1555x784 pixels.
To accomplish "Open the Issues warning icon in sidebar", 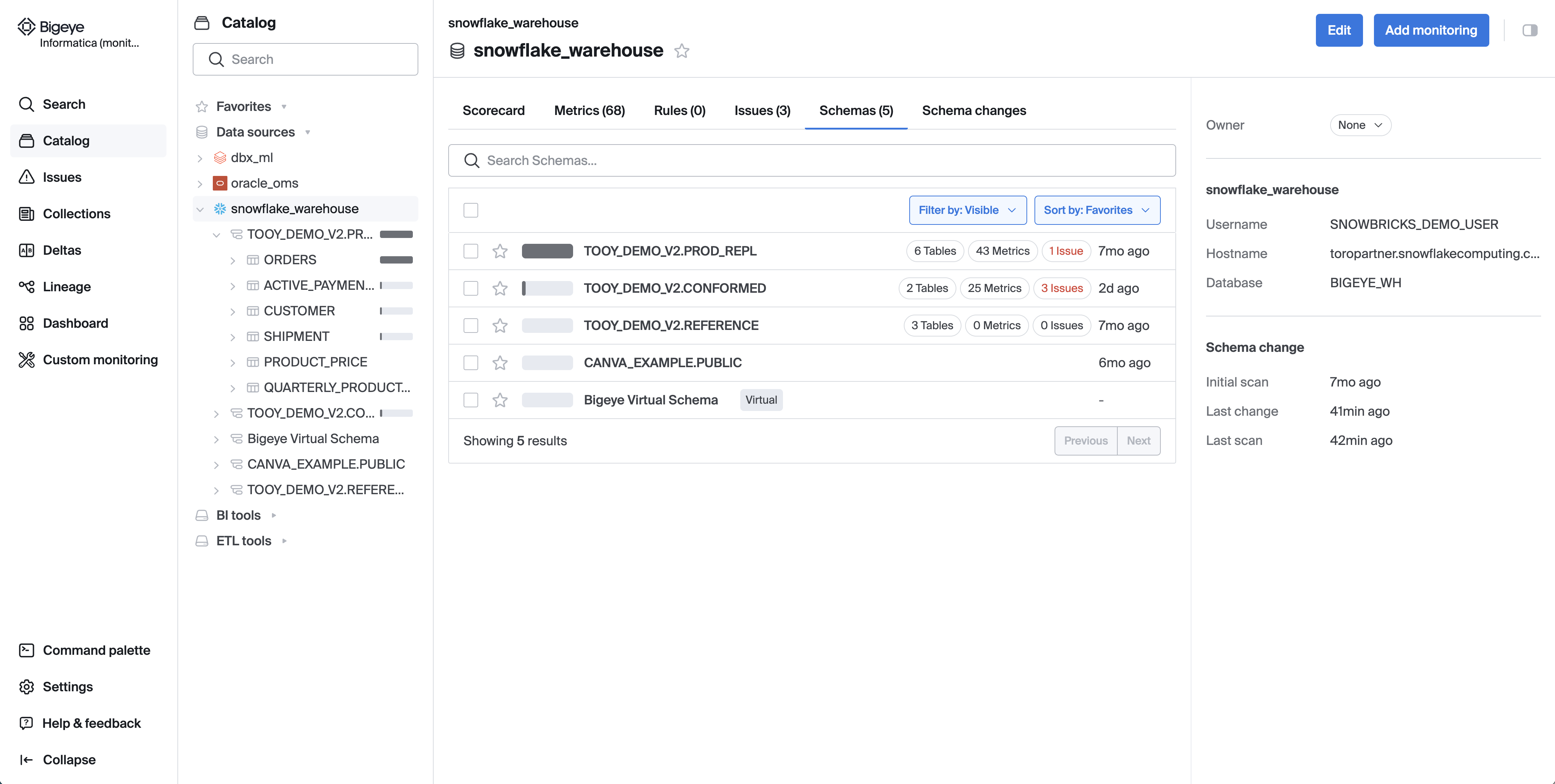I will pos(27,177).
